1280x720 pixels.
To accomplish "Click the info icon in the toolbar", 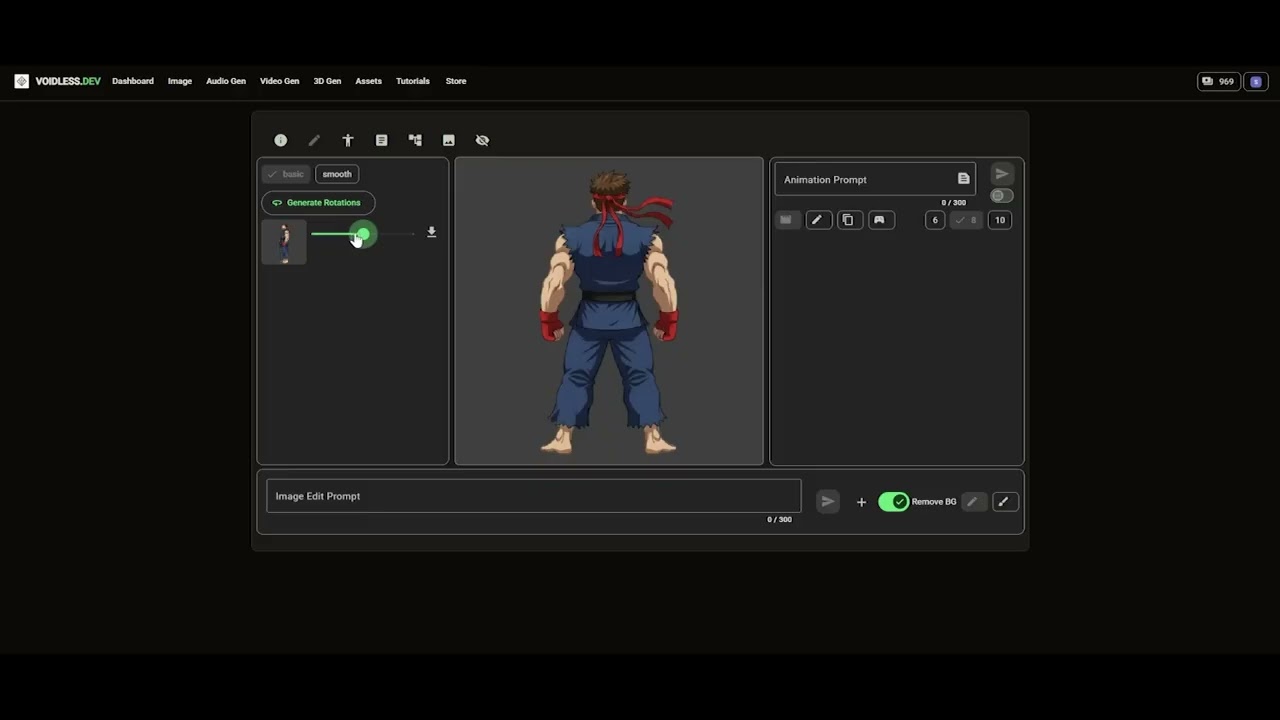I will click(280, 141).
